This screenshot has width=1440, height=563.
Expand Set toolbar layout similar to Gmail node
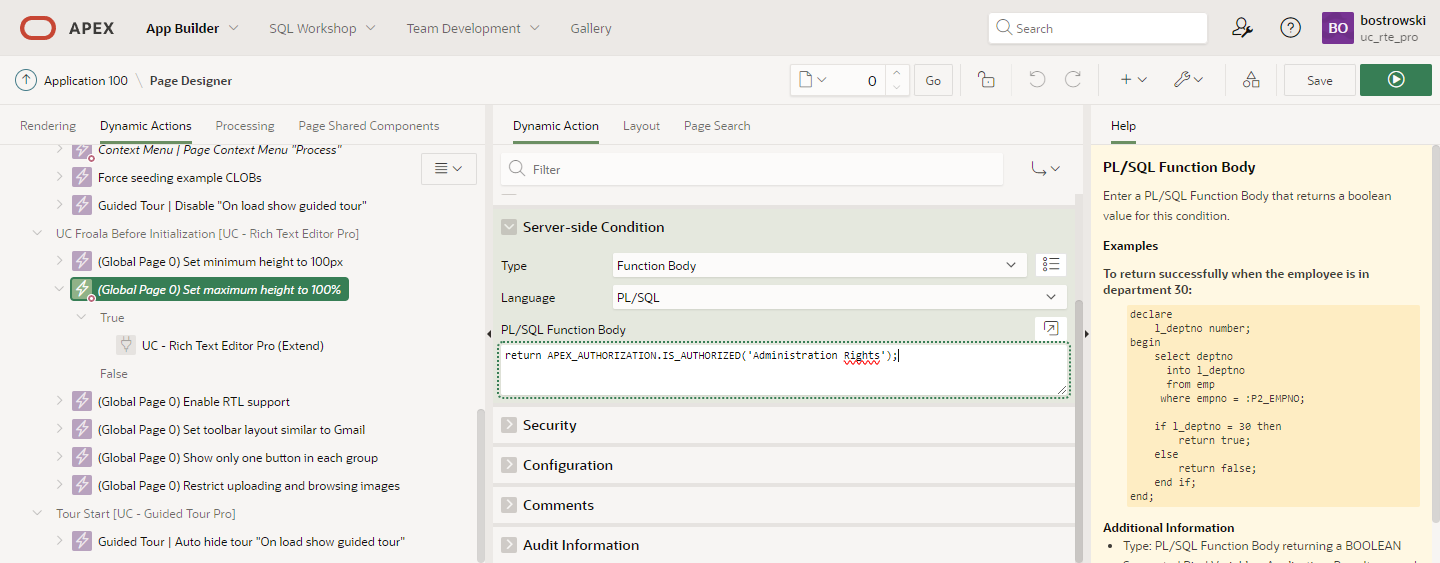(60, 430)
